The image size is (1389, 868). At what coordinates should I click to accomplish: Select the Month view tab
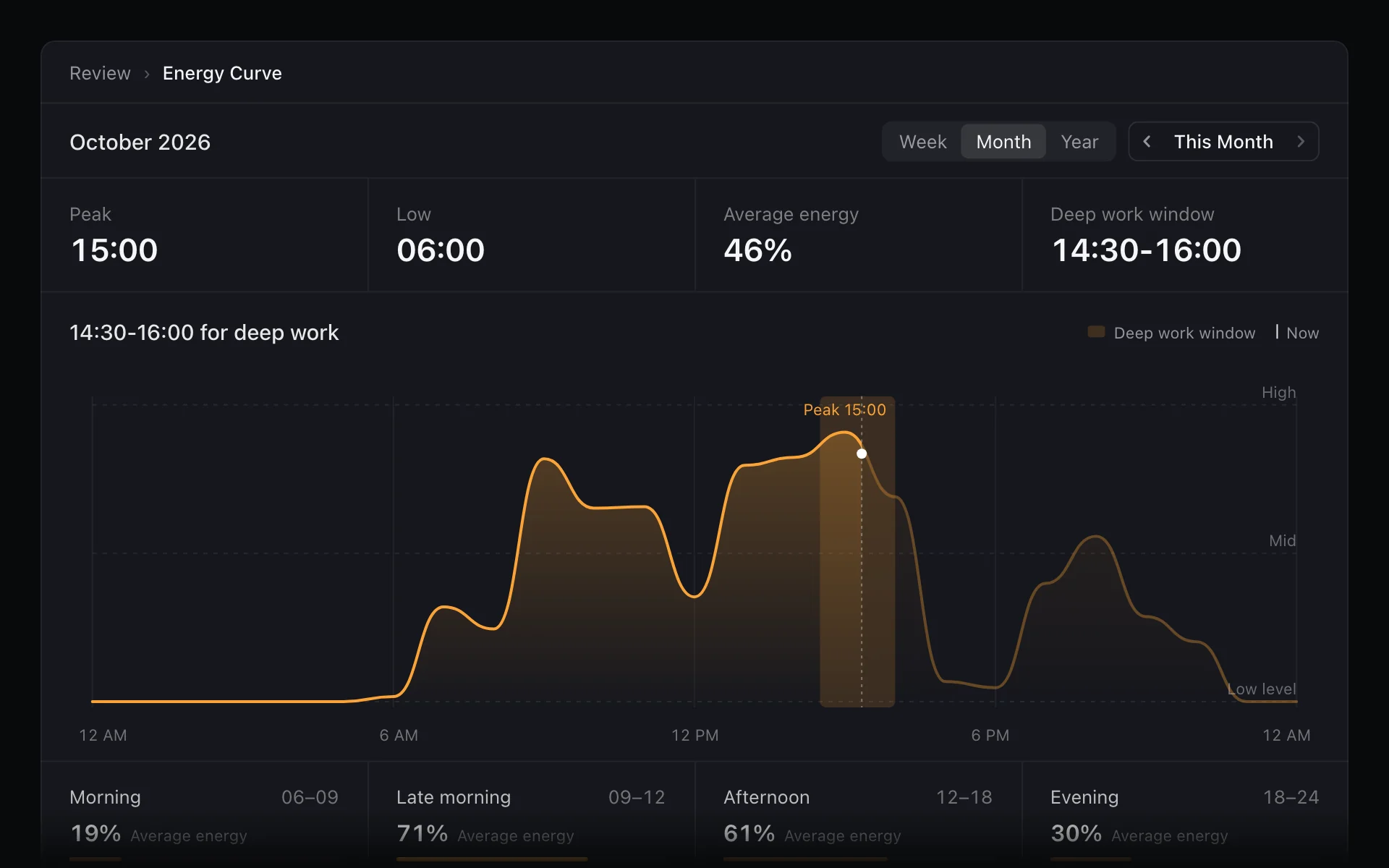point(1003,142)
